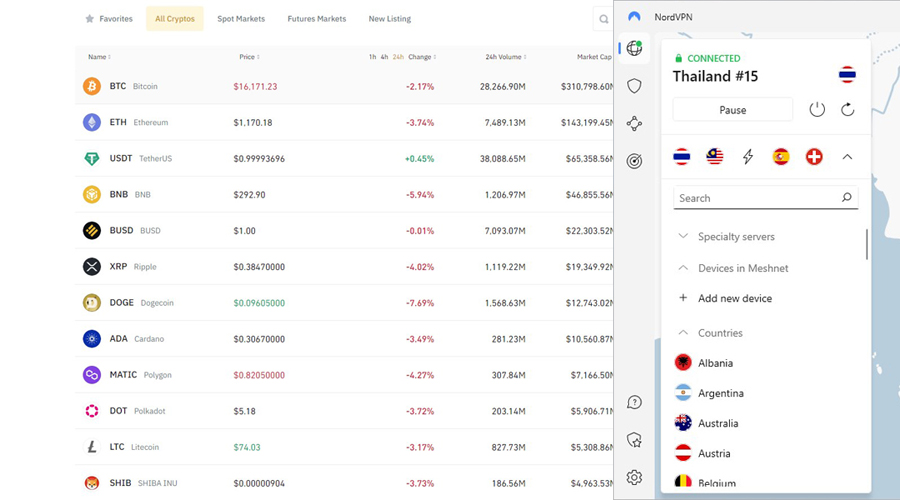Click Bitcoin price $16,171.23
This screenshot has width=900, height=500.
(255, 87)
